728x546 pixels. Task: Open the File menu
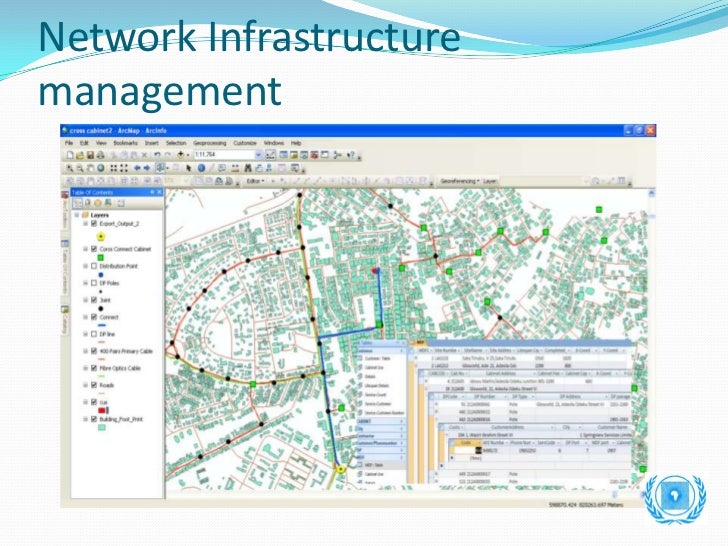coord(69,143)
